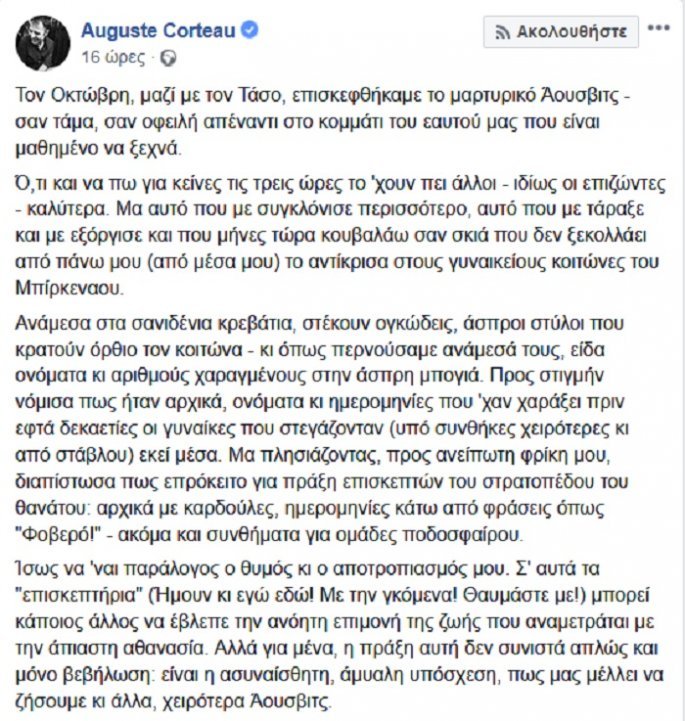This screenshot has height=721, width=685.
Task: Click the first paragraph starting 'Τον Οκτώβρη'
Action: [340, 118]
